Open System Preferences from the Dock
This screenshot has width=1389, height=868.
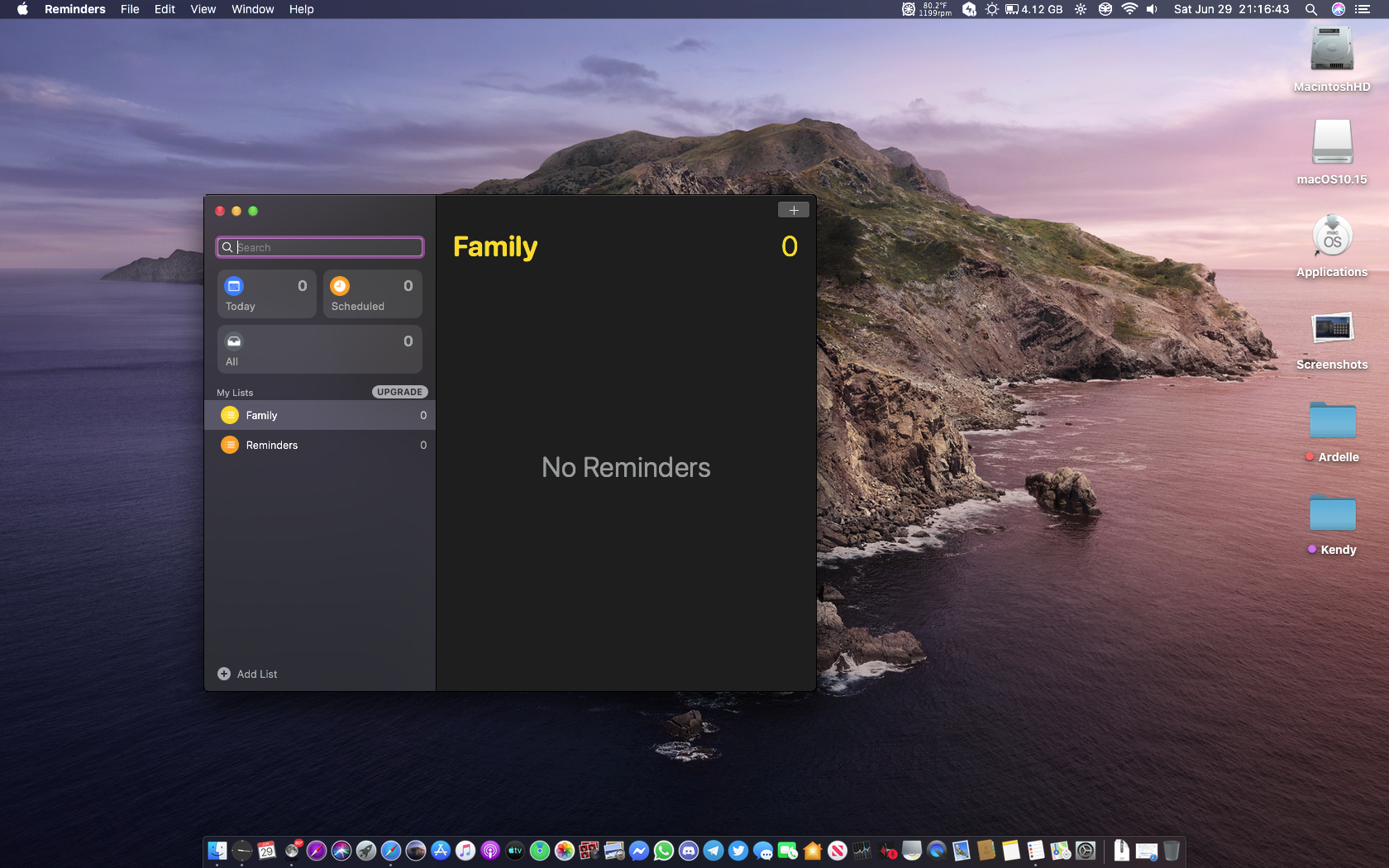coord(1086,851)
